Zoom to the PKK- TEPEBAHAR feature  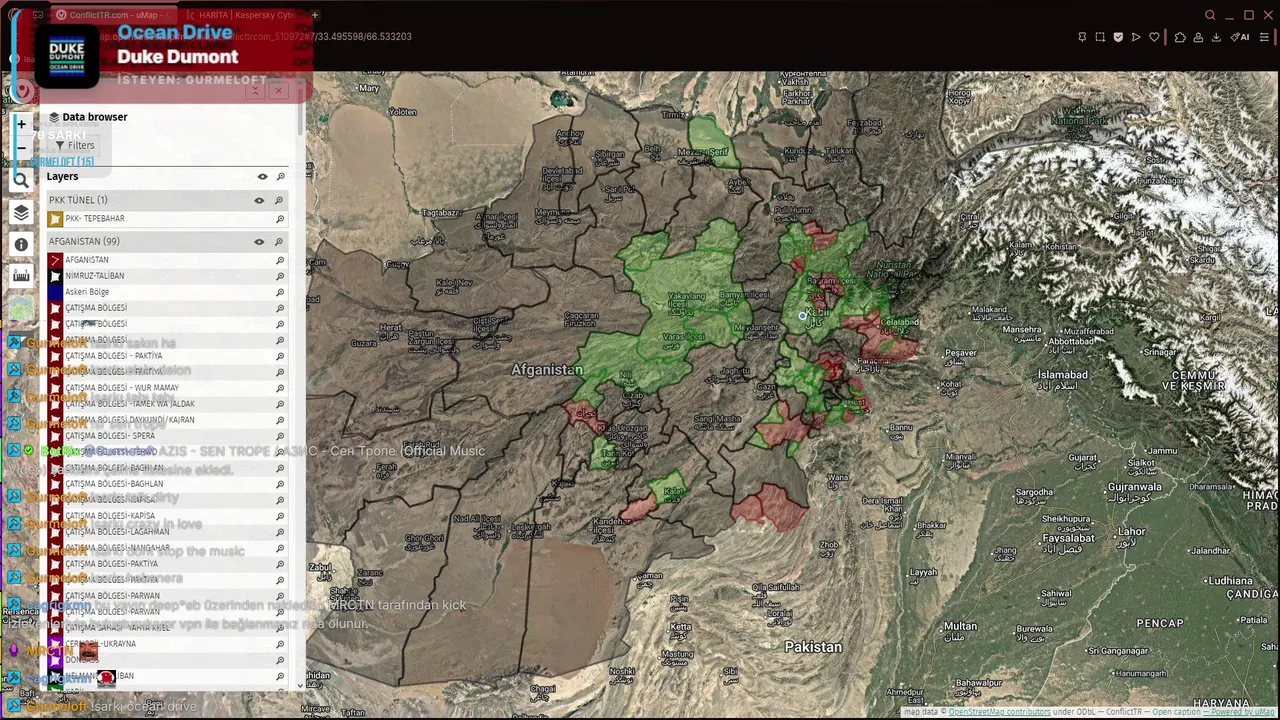point(280,219)
